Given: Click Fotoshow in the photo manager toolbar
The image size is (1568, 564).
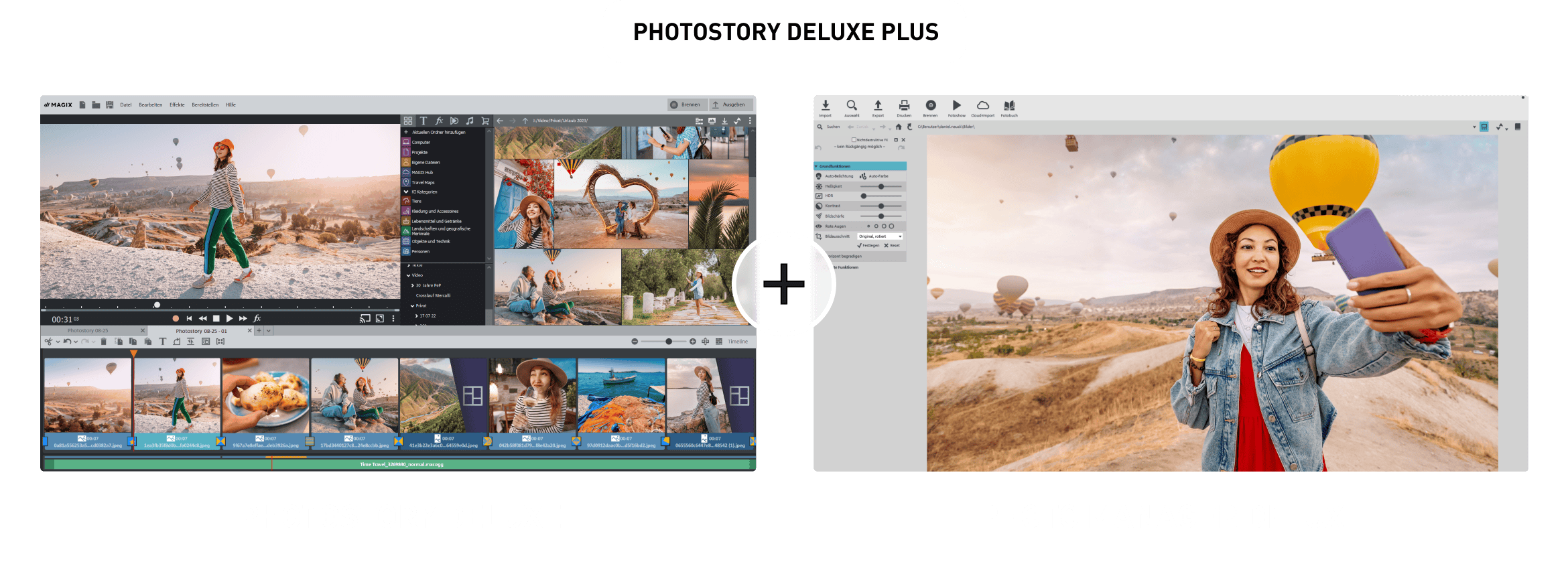Looking at the screenshot, I should (957, 109).
